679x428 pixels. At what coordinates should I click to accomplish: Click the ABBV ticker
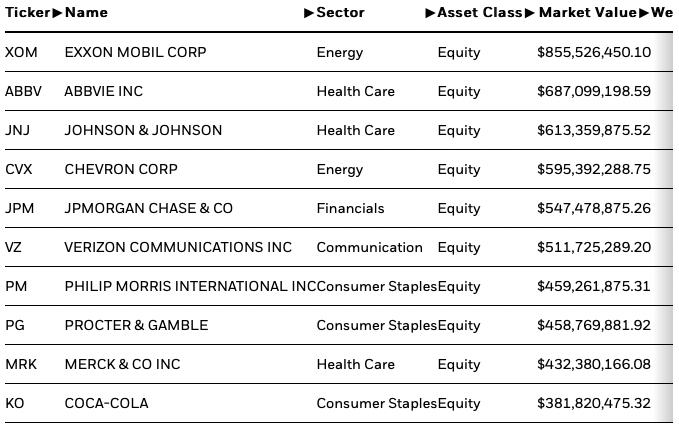pyautogui.click(x=23, y=91)
